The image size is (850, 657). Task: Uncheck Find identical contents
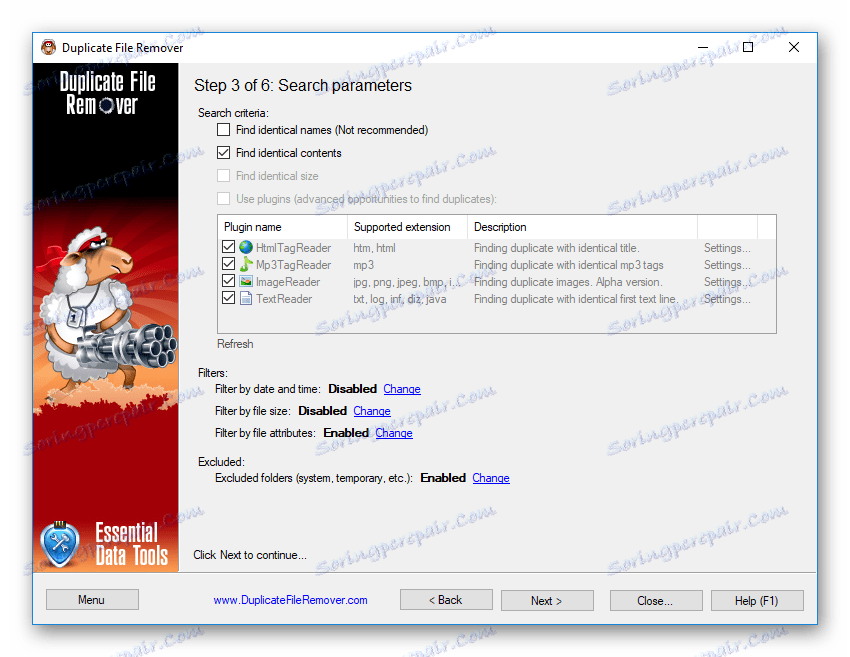223,153
